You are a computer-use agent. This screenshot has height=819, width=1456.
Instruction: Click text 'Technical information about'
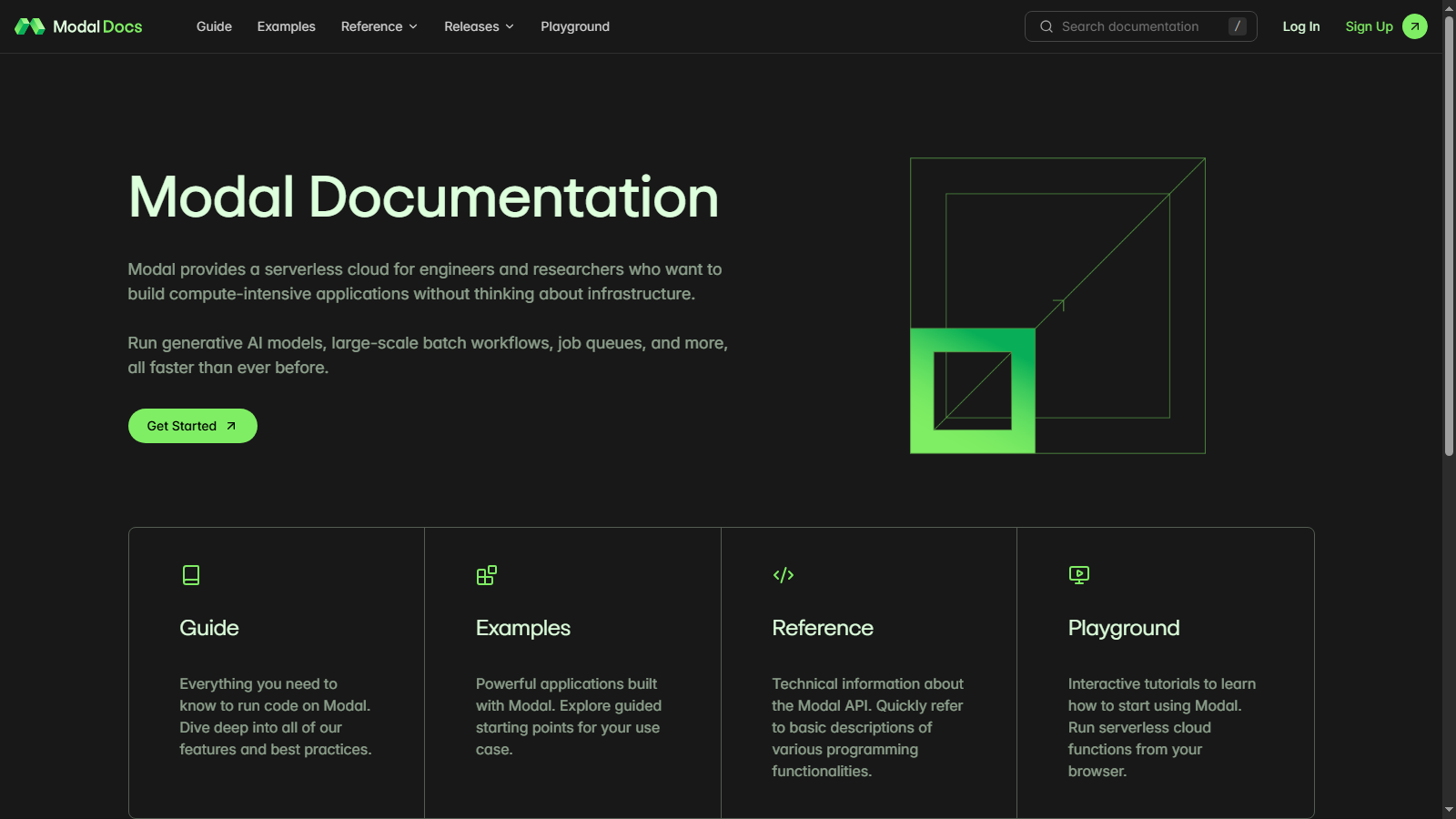click(x=868, y=683)
